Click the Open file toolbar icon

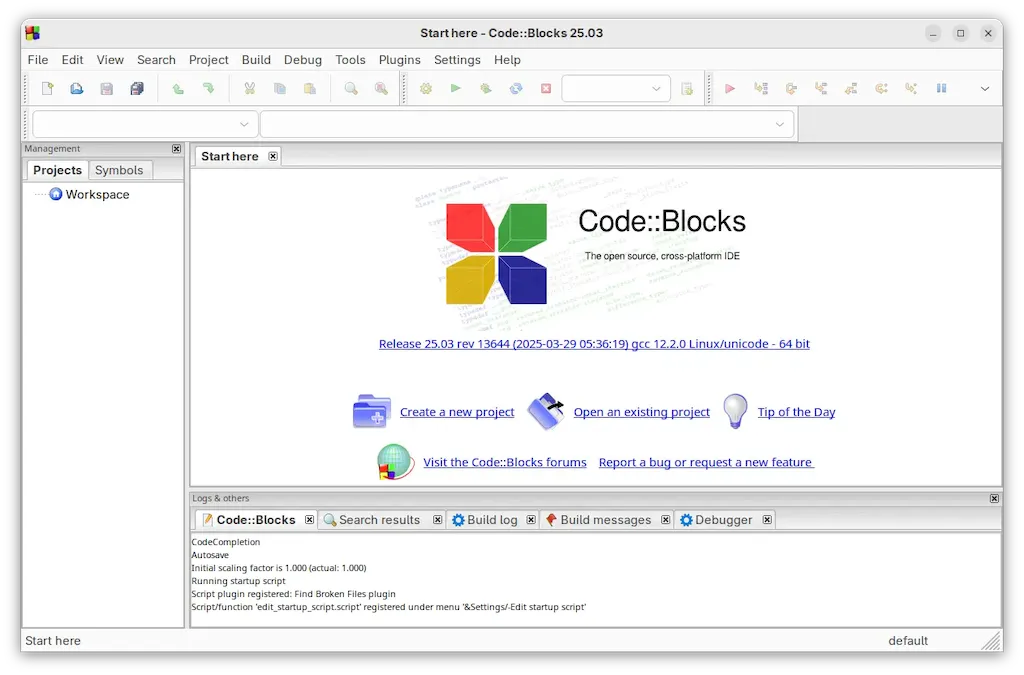coord(76,88)
